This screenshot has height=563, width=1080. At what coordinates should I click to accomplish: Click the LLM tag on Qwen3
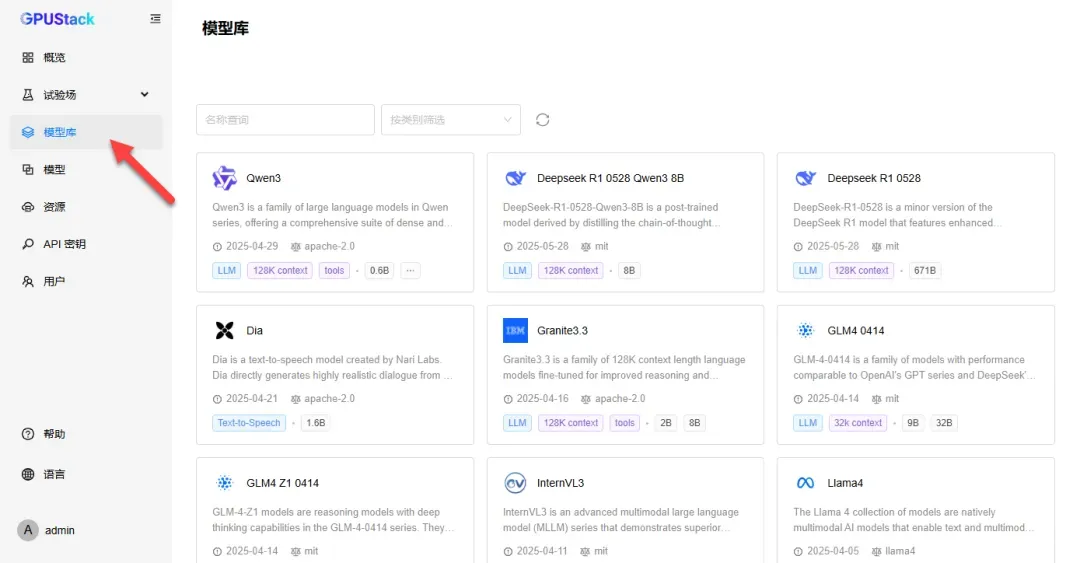tap(227, 271)
